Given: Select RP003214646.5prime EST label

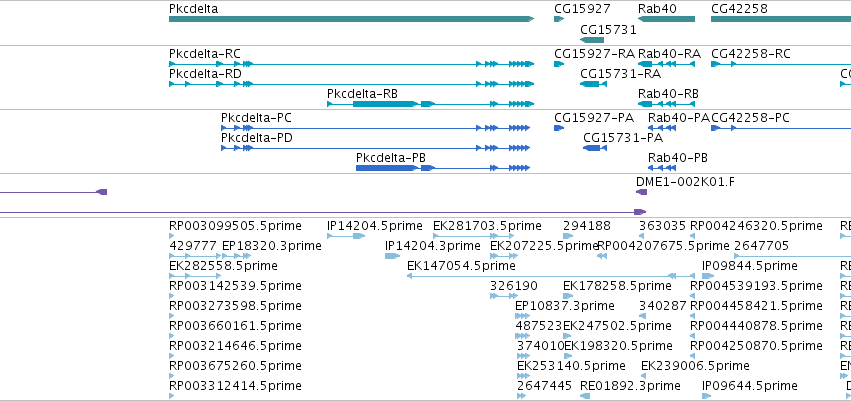Looking at the screenshot, I should coord(236,346).
